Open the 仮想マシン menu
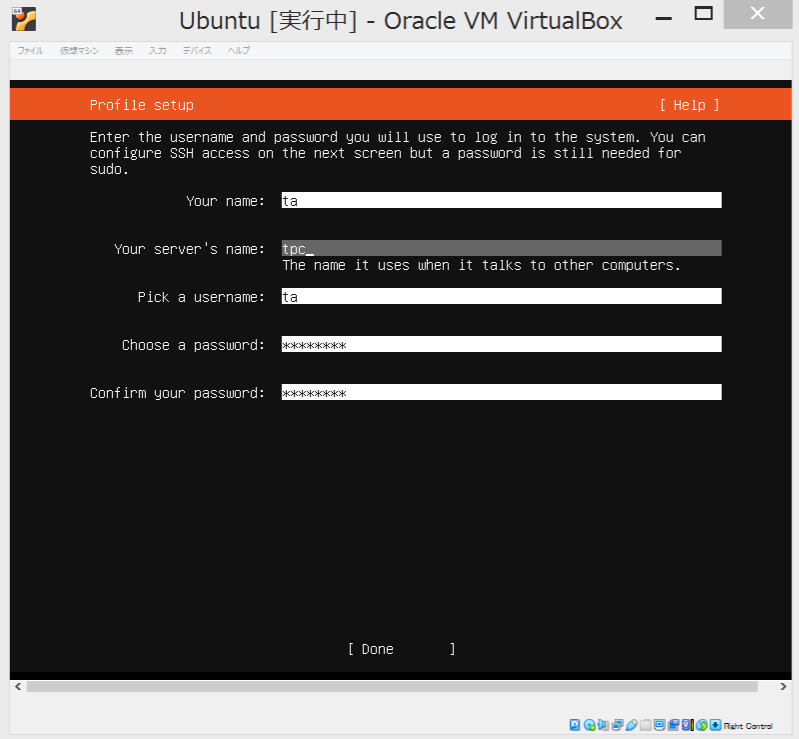Viewport: 799px width, 739px height. [x=79, y=50]
